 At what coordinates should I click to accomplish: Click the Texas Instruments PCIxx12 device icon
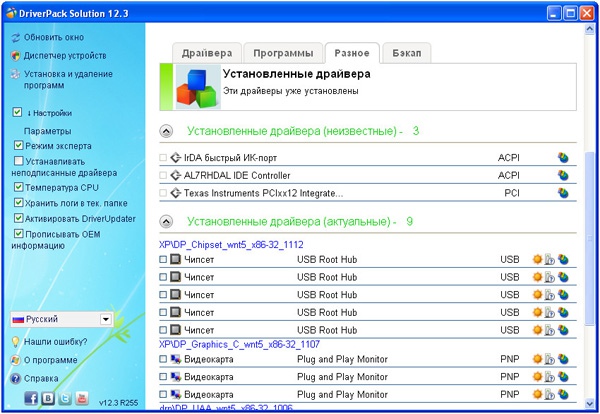point(176,193)
